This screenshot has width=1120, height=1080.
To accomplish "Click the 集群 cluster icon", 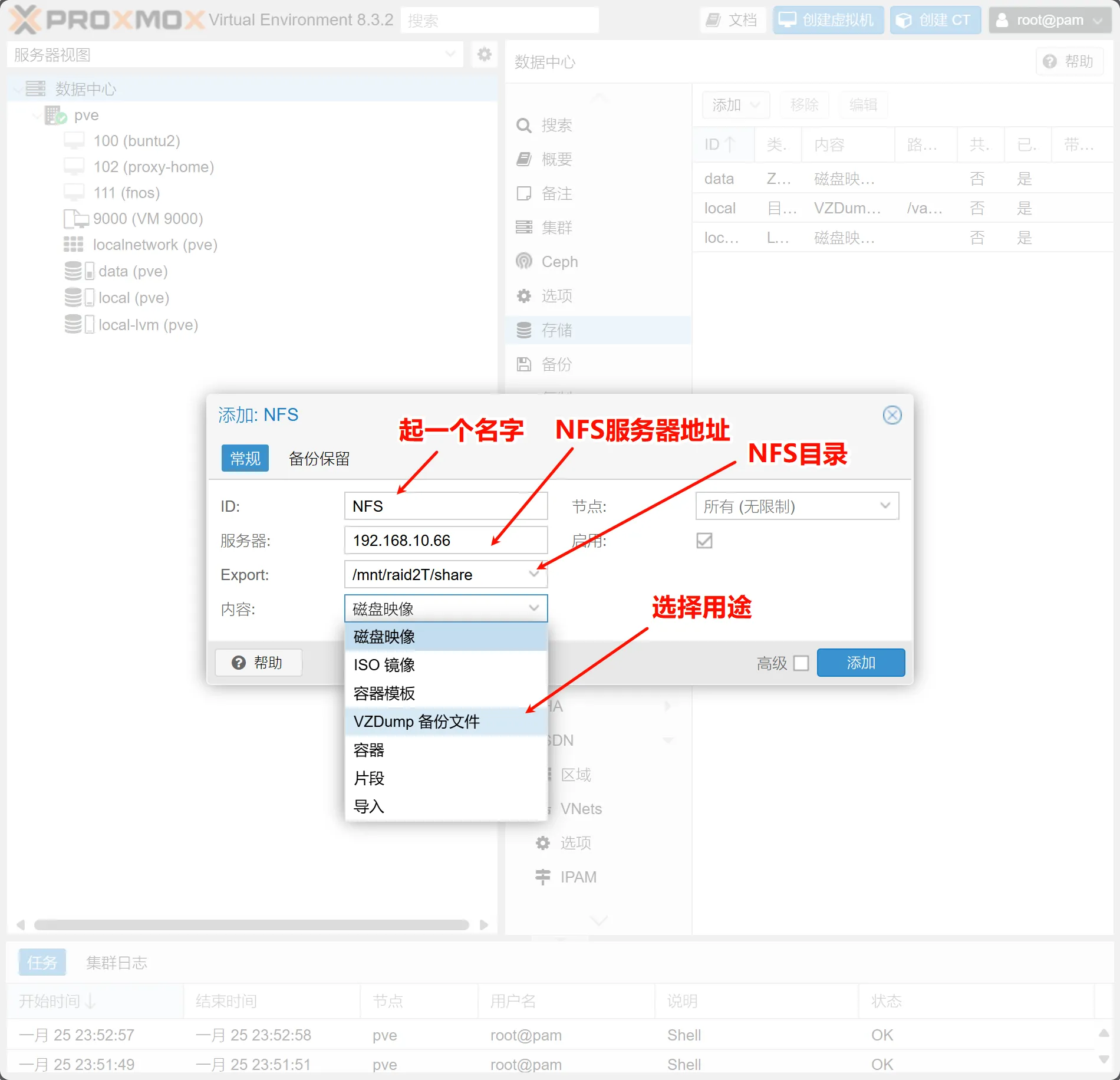I will (523, 228).
